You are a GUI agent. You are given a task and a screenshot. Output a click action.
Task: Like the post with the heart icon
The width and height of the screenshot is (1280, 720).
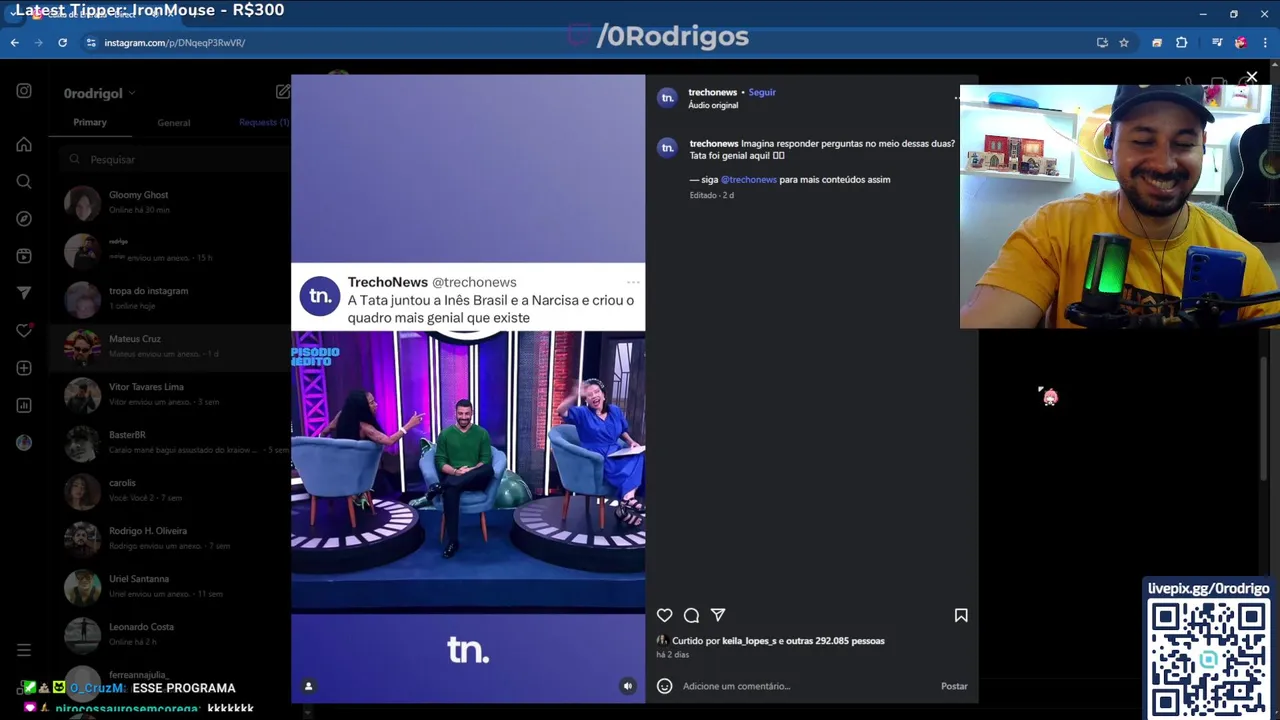(x=664, y=615)
